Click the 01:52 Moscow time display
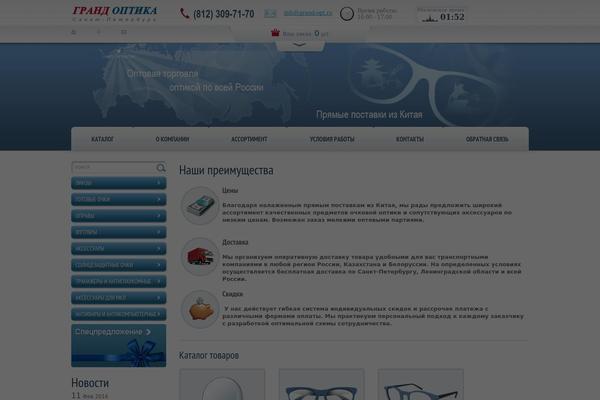Viewport: 600px width, 400px height. click(452, 17)
